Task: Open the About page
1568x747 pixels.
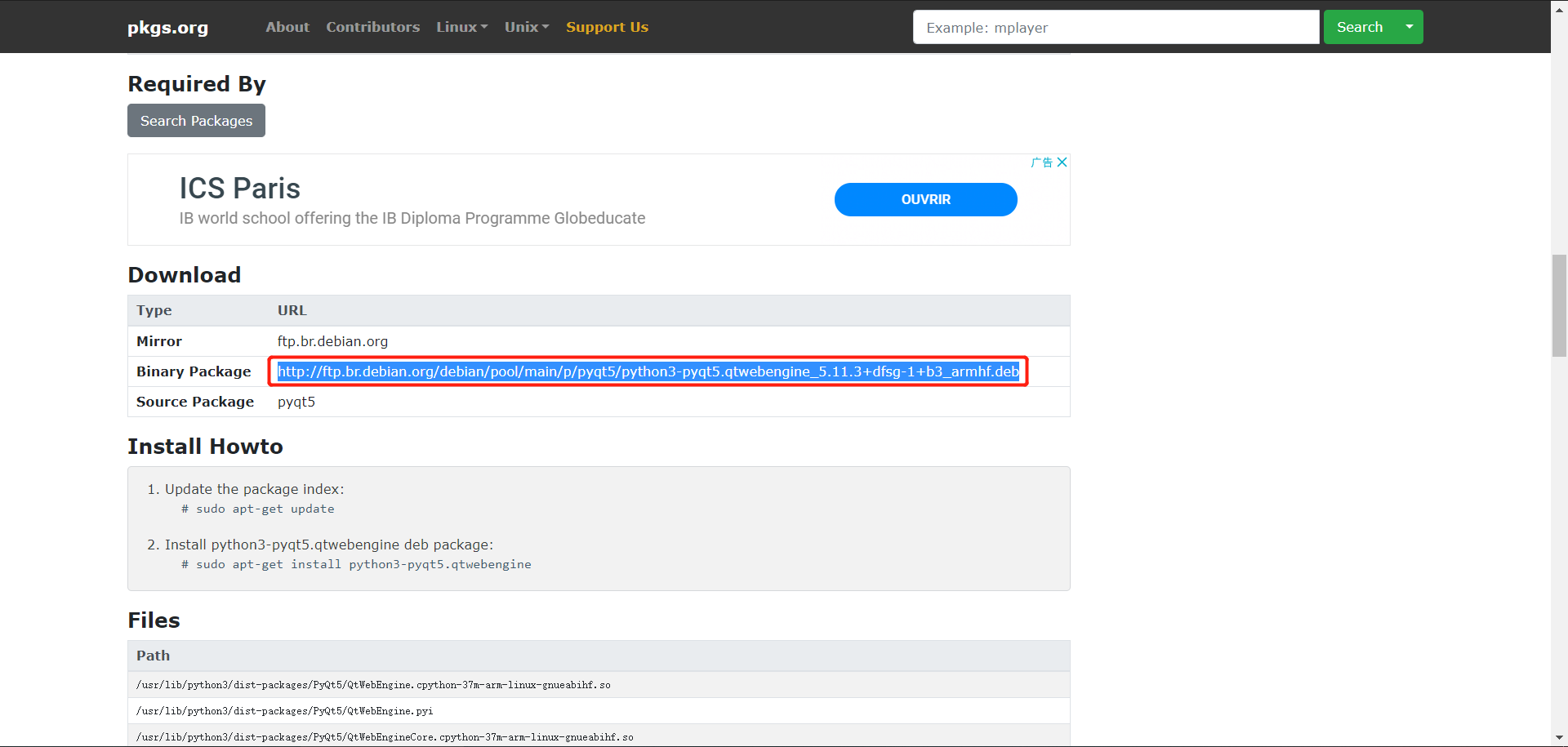Action: (287, 27)
